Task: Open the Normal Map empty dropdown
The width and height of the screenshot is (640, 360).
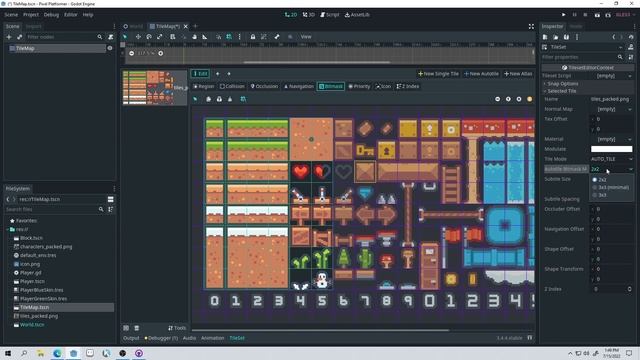Action: point(611,109)
